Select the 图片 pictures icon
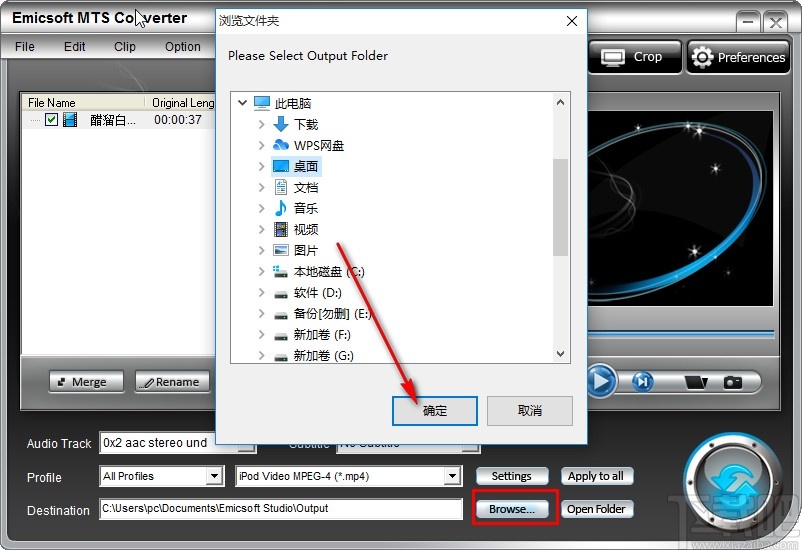Image resolution: width=802 pixels, height=550 pixels. point(281,250)
